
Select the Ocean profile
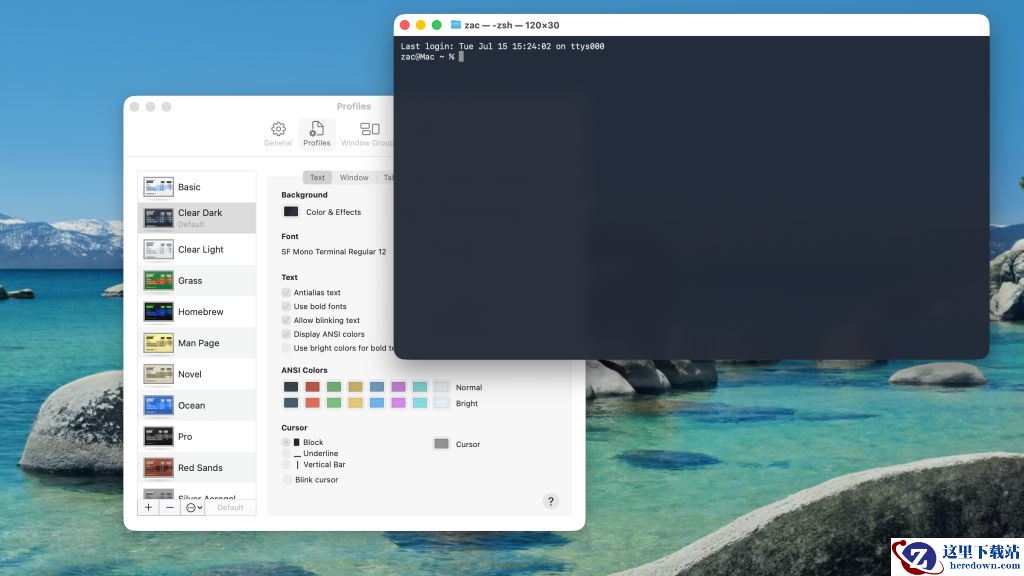coord(197,406)
